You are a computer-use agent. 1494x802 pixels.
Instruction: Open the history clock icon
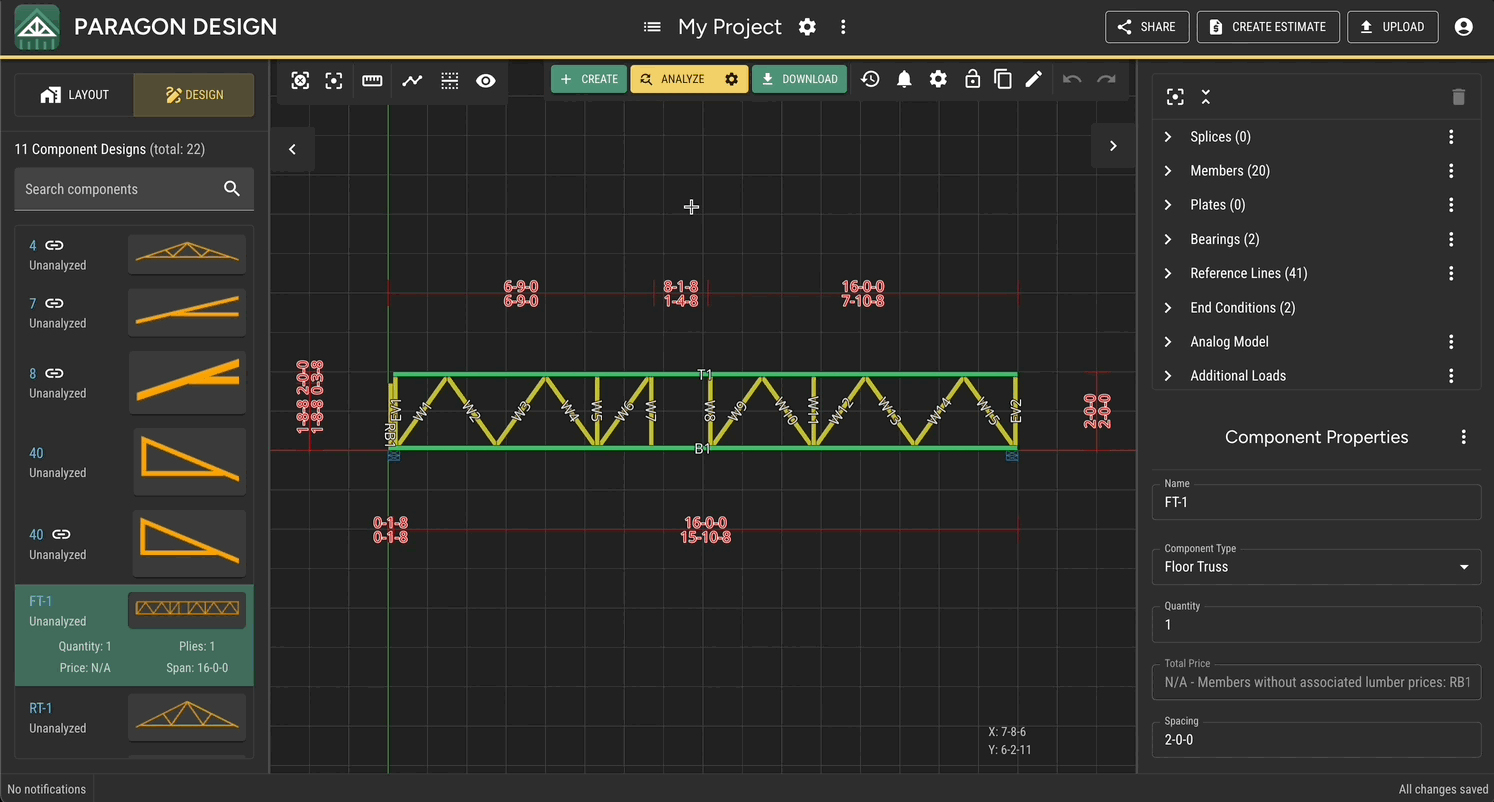pyautogui.click(x=870, y=79)
